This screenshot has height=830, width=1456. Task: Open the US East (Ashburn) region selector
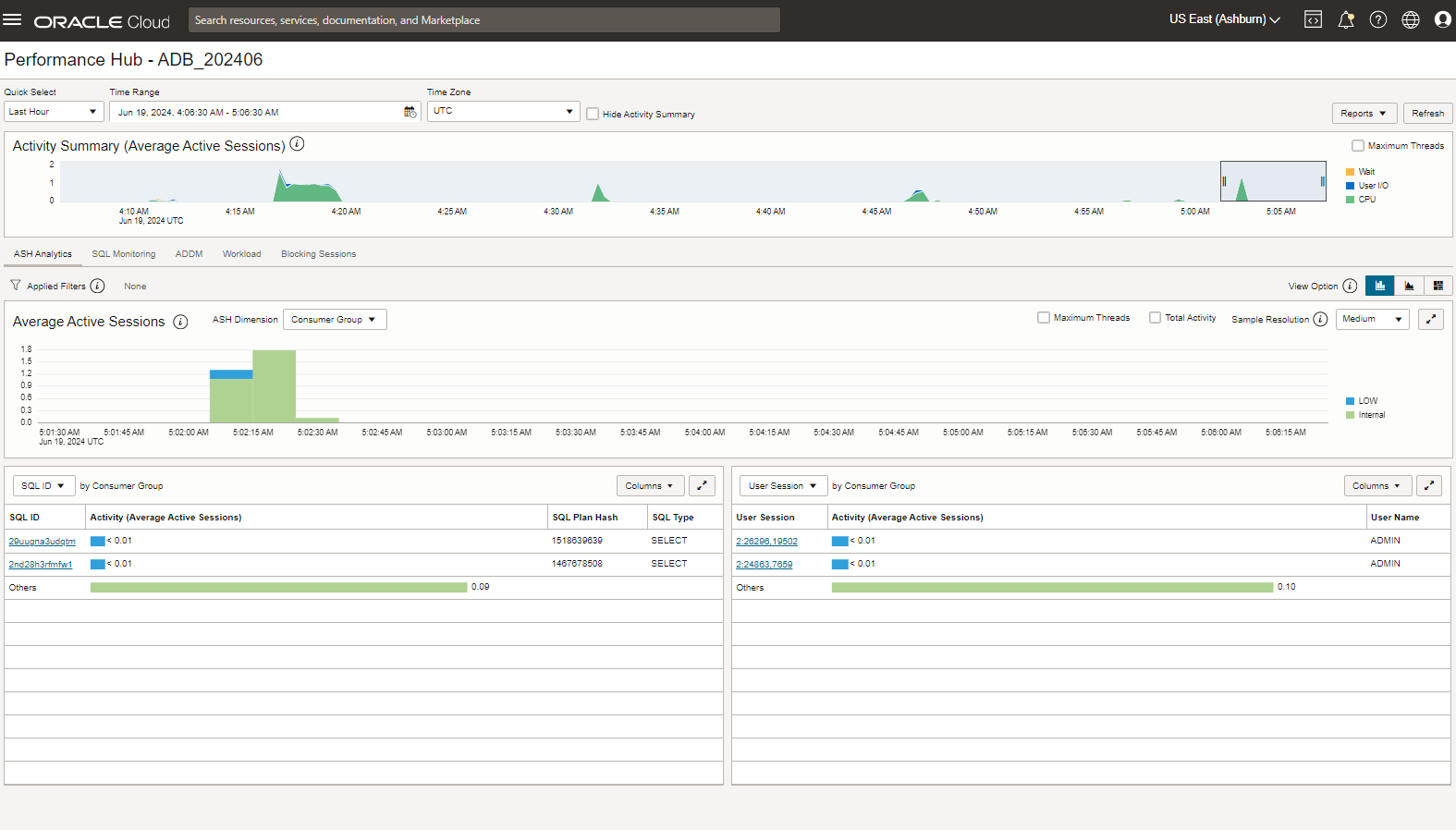pyautogui.click(x=1224, y=19)
